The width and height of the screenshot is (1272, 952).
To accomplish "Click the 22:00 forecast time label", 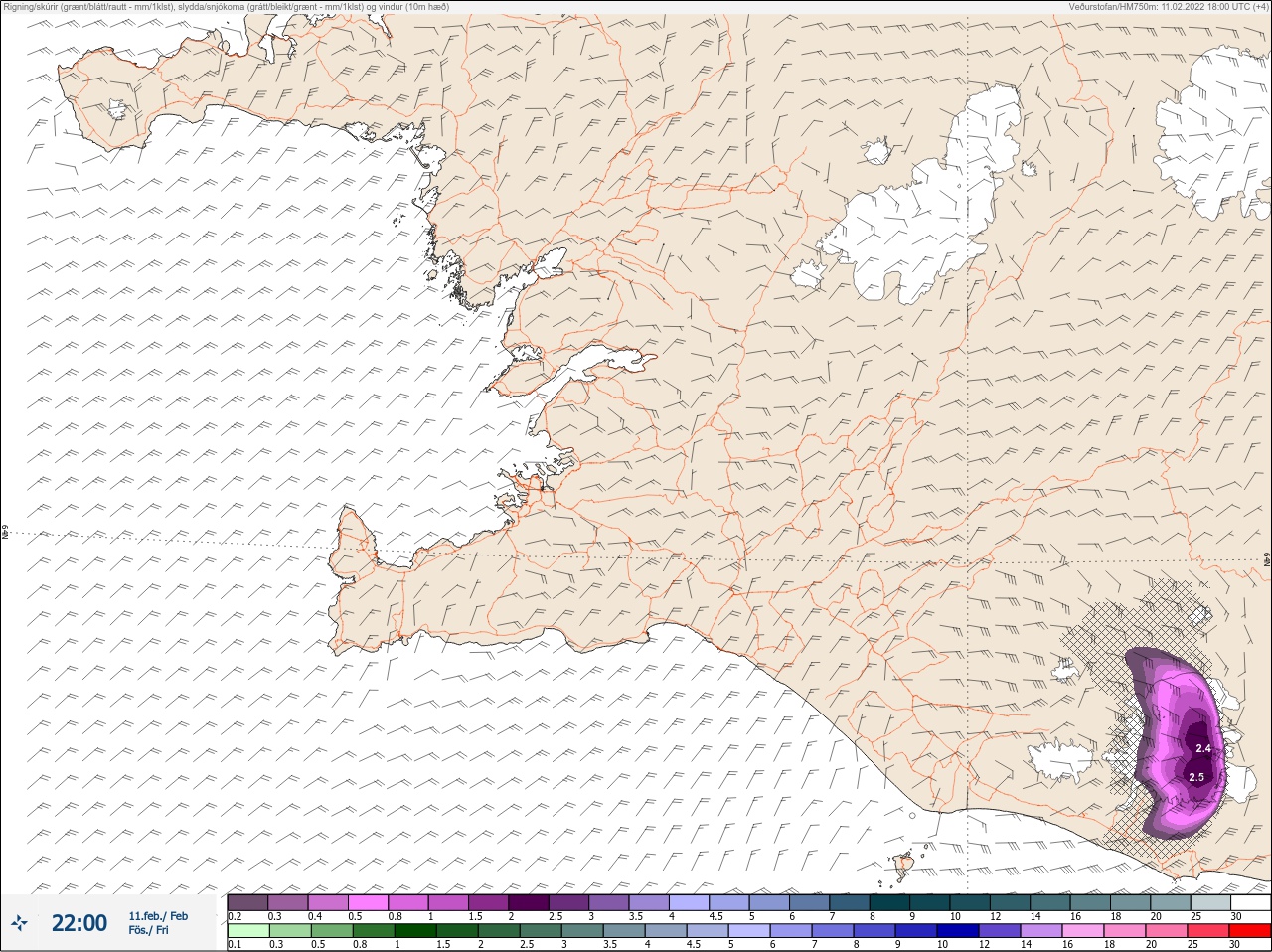I will click(79, 924).
